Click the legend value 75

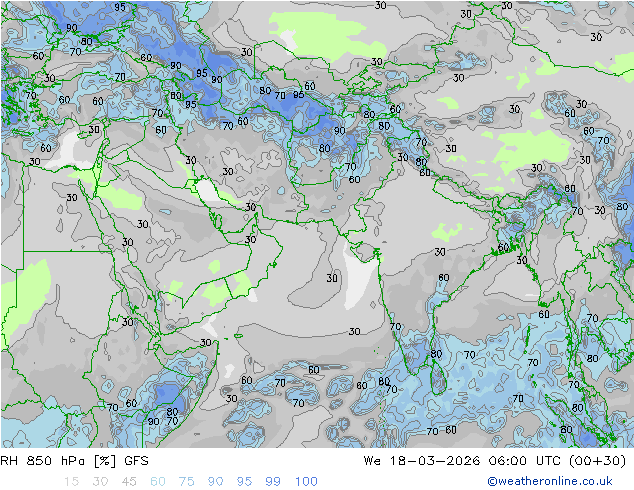point(186,482)
